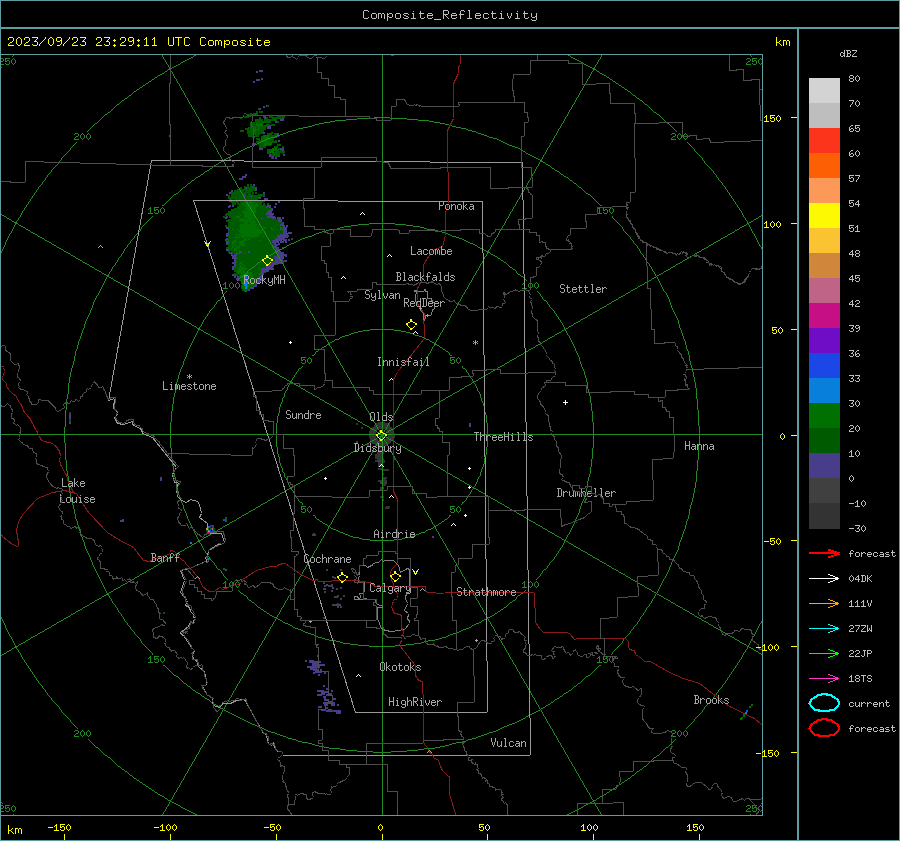Click the Airdrie map label

pos(394,534)
